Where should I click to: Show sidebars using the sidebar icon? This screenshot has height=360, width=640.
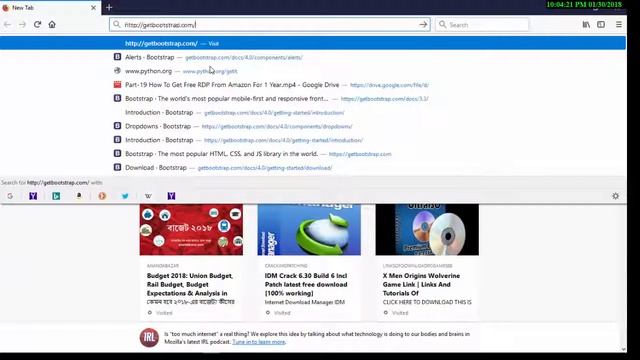coord(601,24)
